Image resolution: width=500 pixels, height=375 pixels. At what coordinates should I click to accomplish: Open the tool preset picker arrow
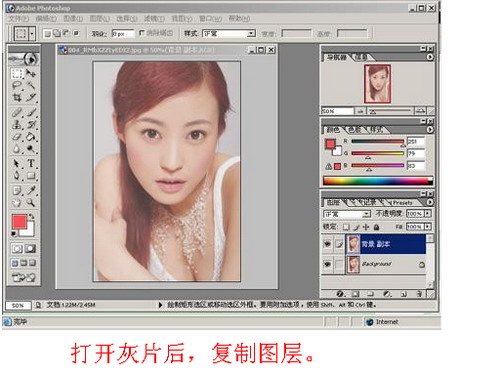tap(32, 34)
